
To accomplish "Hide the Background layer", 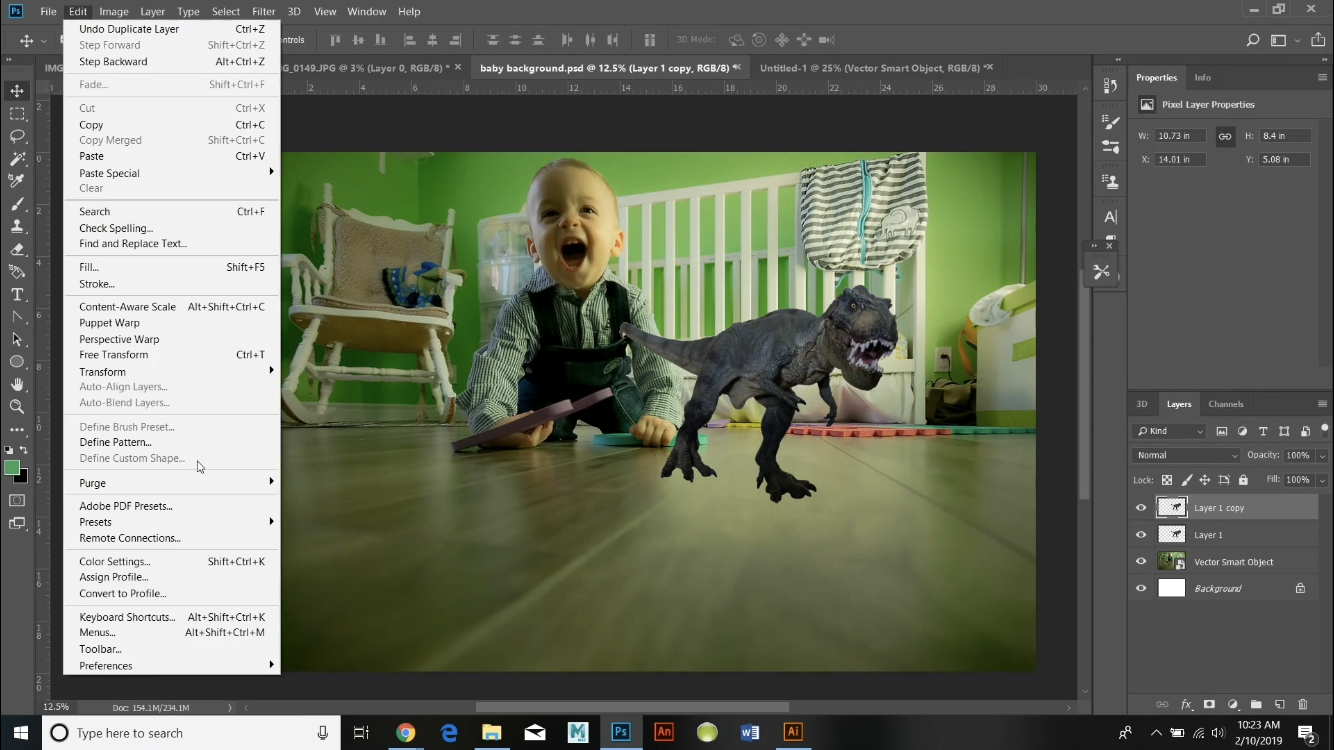I will [1140, 588].
